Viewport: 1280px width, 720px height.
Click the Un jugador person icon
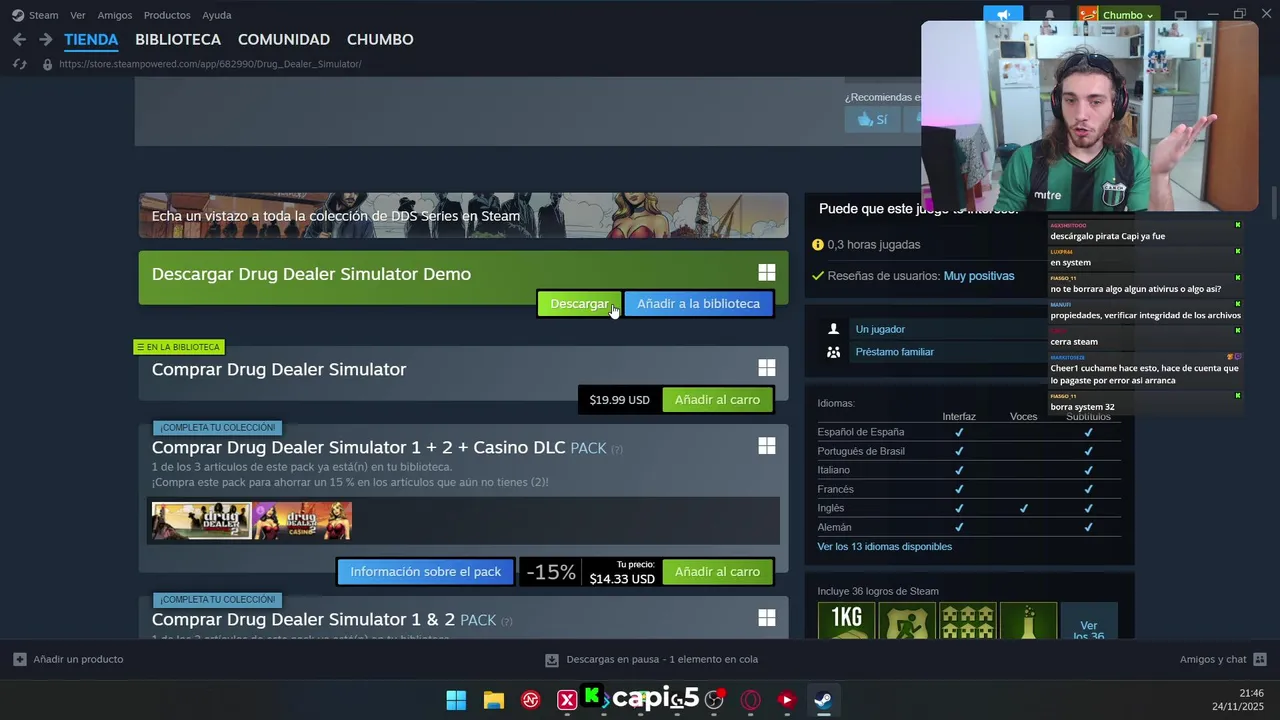tap(833, 329)
